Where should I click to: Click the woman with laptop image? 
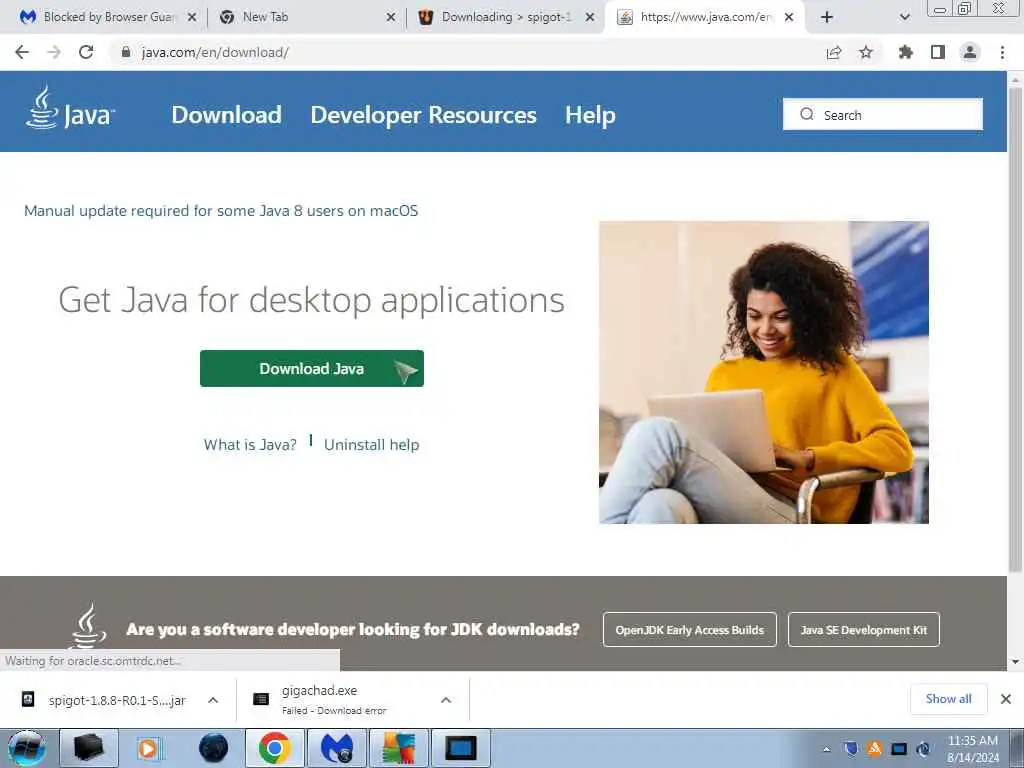pos(763,372)
